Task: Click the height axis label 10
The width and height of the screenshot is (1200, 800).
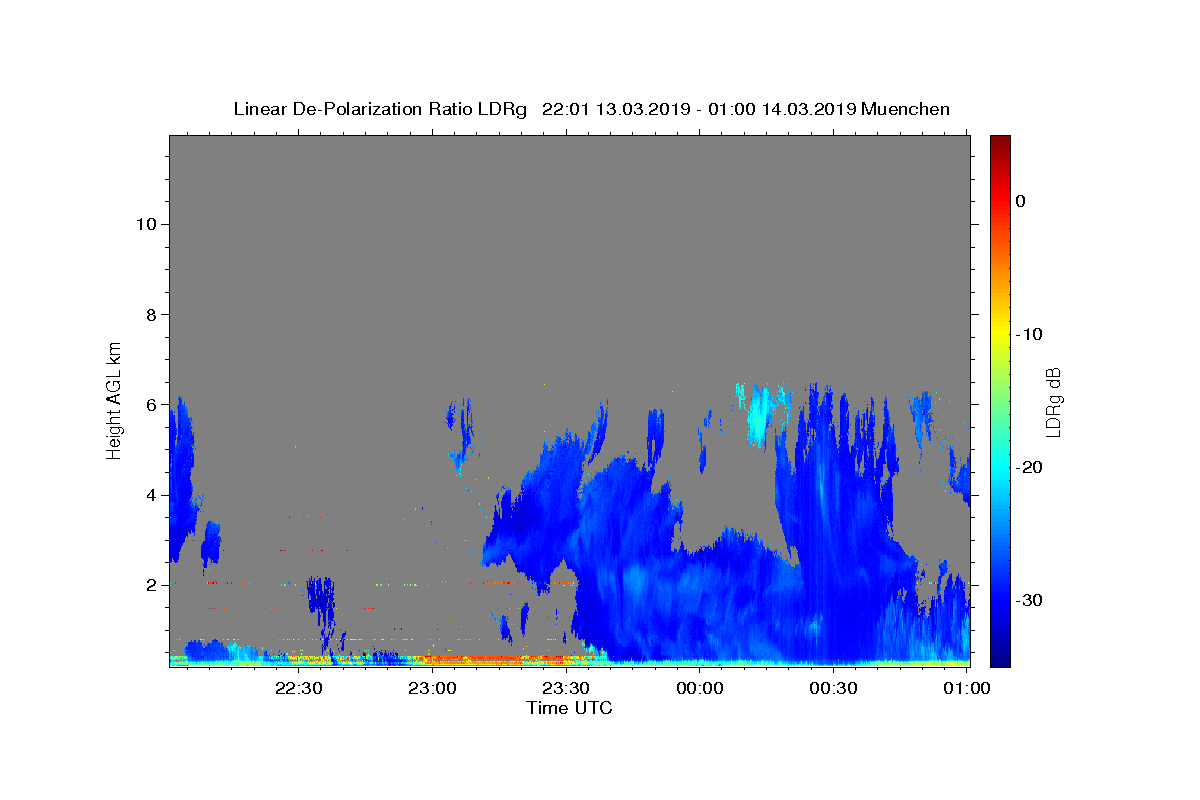Action: (x=146, y=224)
